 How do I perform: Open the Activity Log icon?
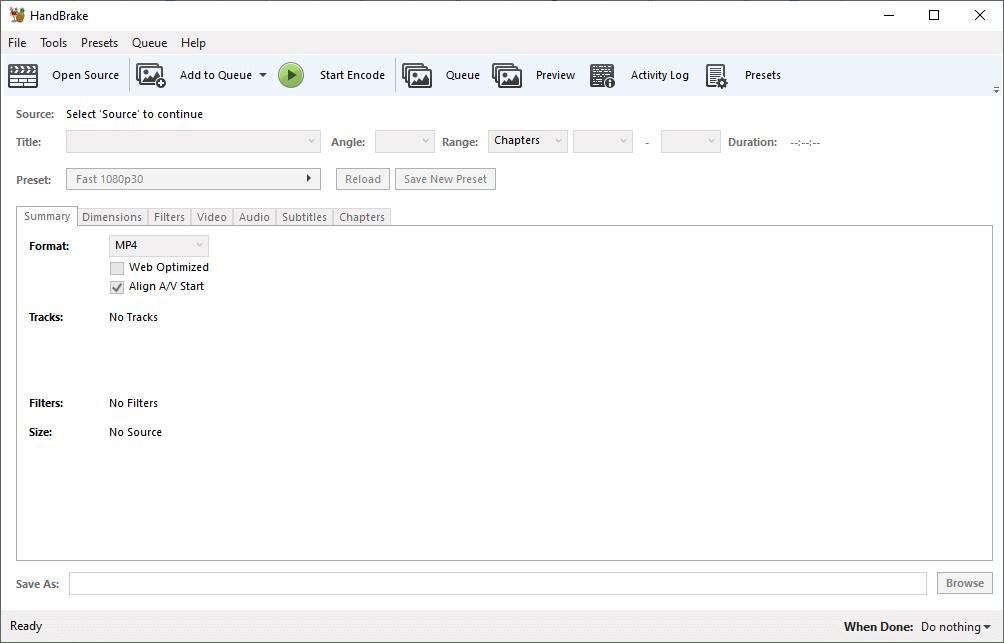602,75
